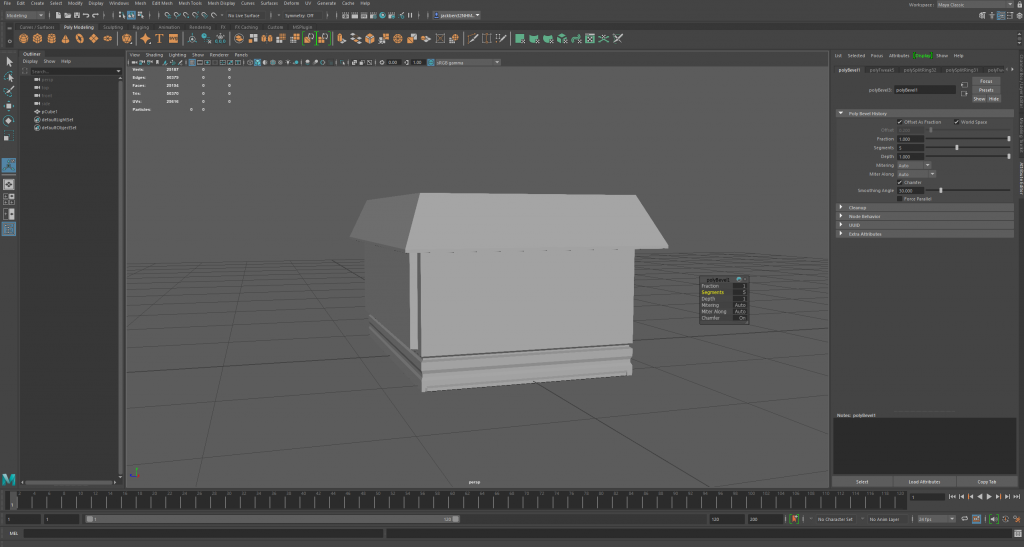This screenshot has width=1024, height=547.
Task: Click the polygon cone shelf icon
Action: pos(65,39)
